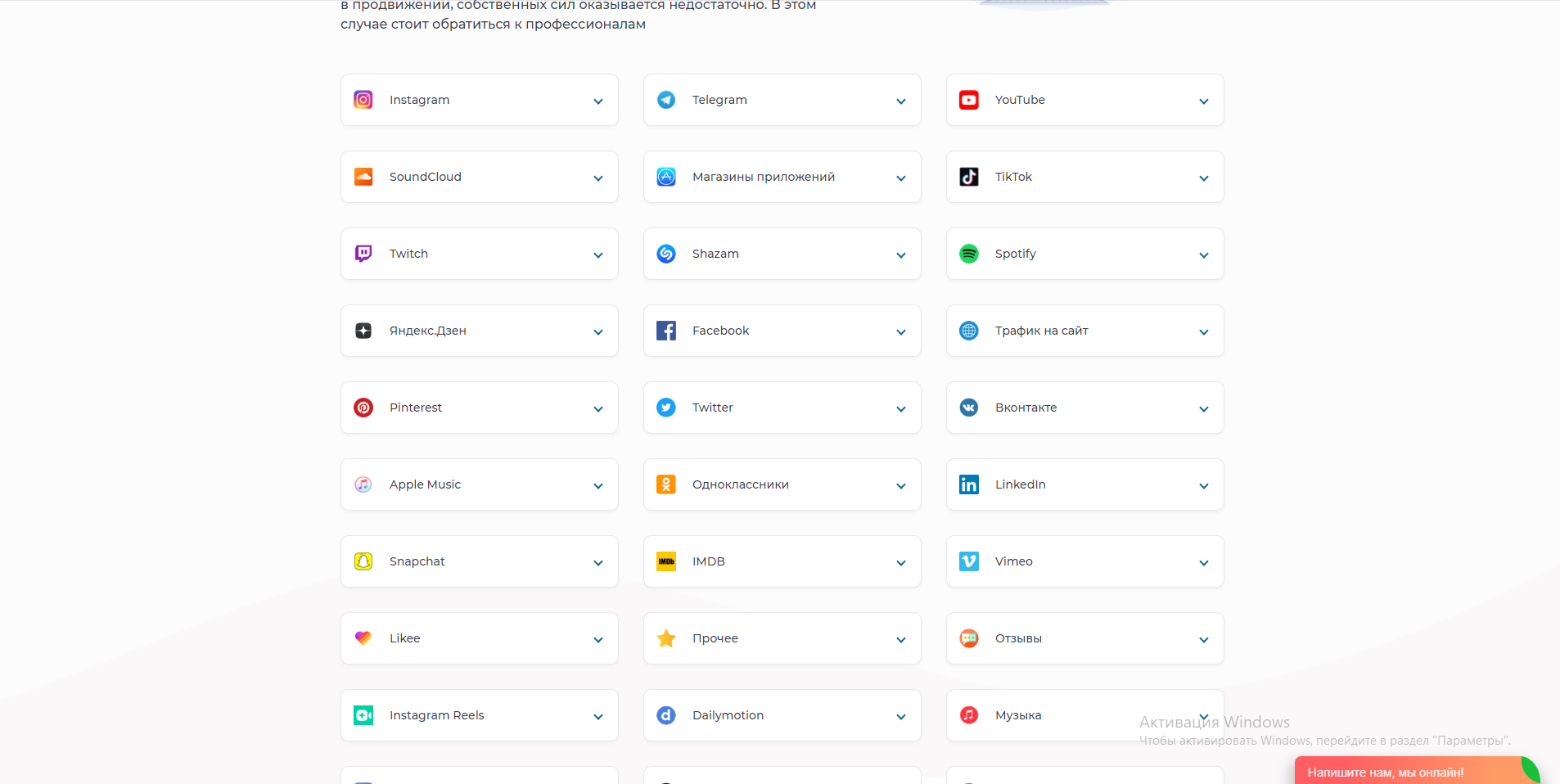1560x784 pixels.
Task: Click the Dailymotion d icon
Action: 666,715
